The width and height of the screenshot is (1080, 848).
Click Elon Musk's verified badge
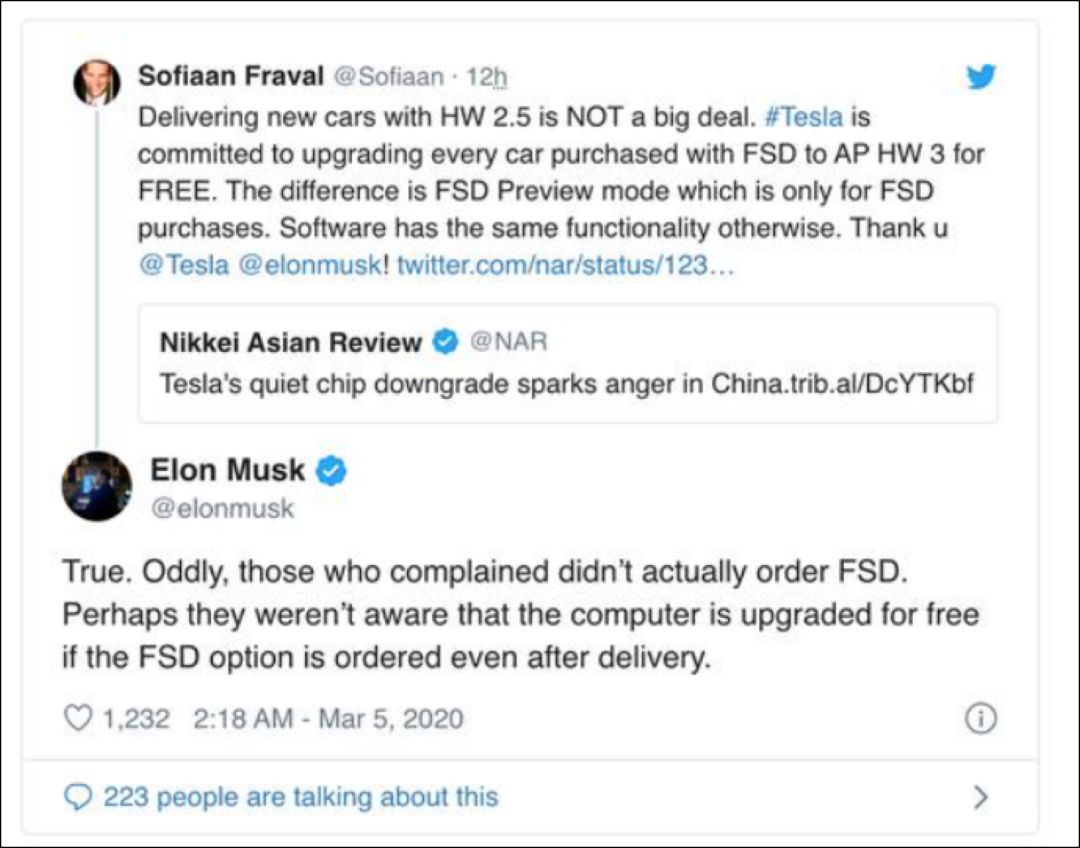click(x=332, y=470)
